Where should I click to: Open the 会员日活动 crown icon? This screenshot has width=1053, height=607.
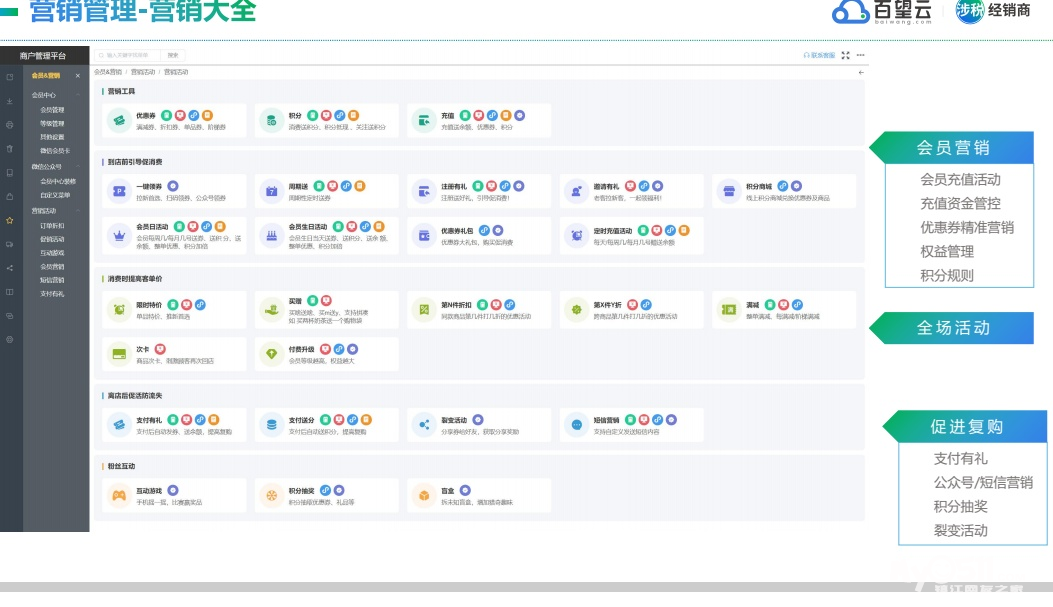coord(119,236)
